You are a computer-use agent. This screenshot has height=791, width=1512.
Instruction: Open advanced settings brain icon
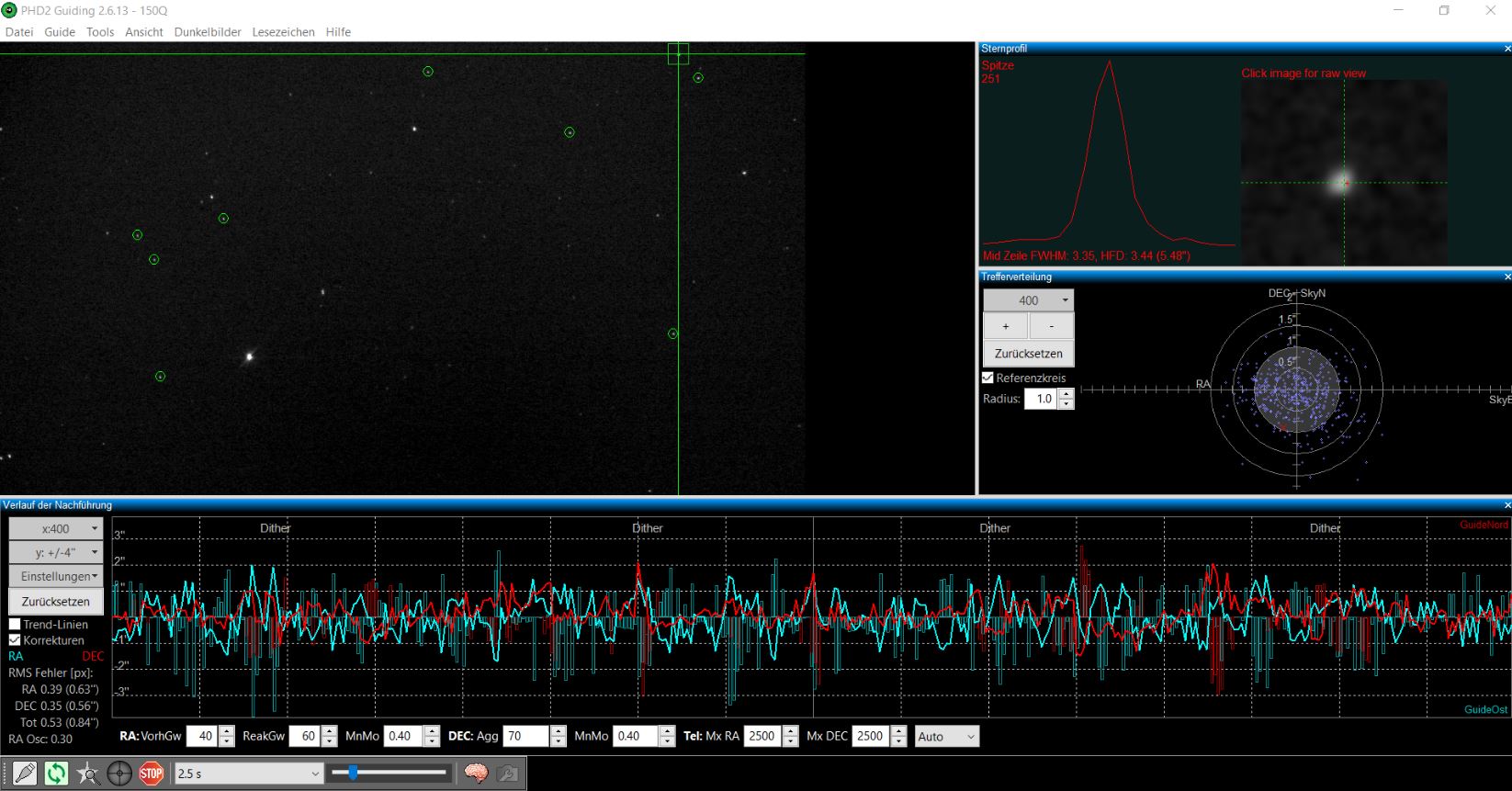click(476, 774)
